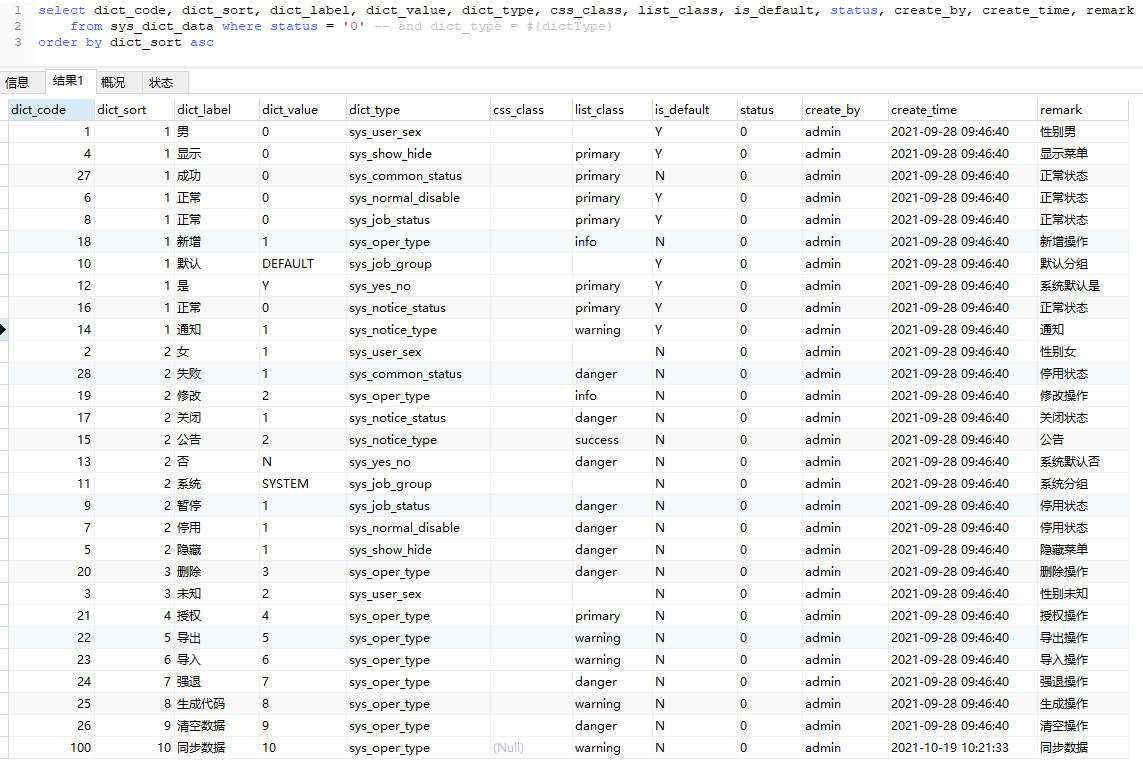Click the css_class column header
The width and height of the screenshot is (1143, 775).
pos(531,109)
